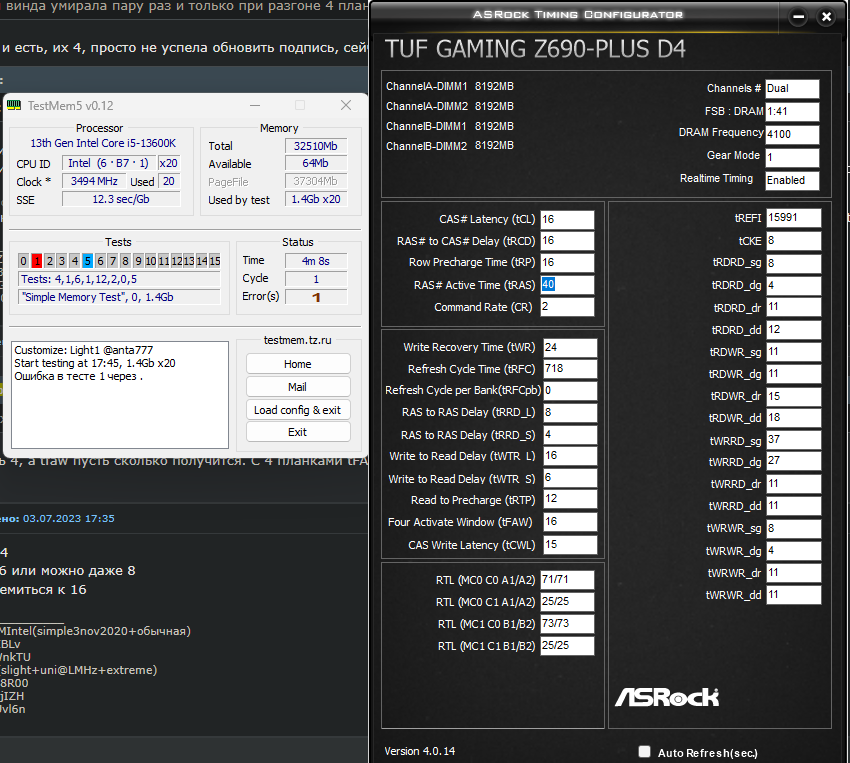Click the Home button in TestMem5

298,364
